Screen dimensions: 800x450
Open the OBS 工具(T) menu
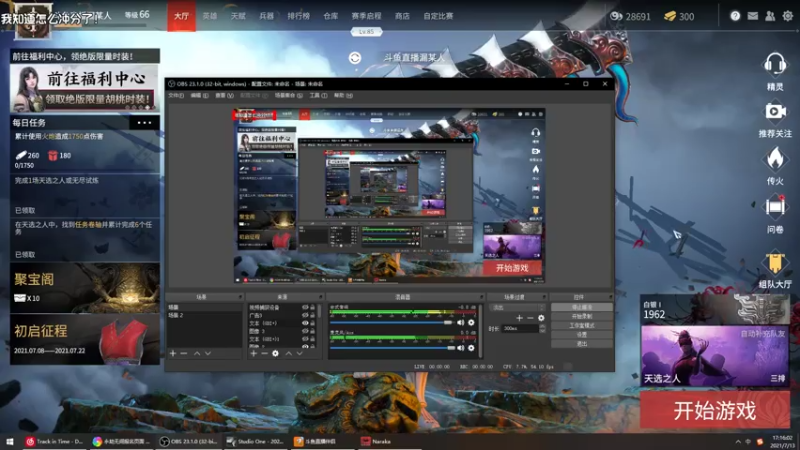coord(318,95)
